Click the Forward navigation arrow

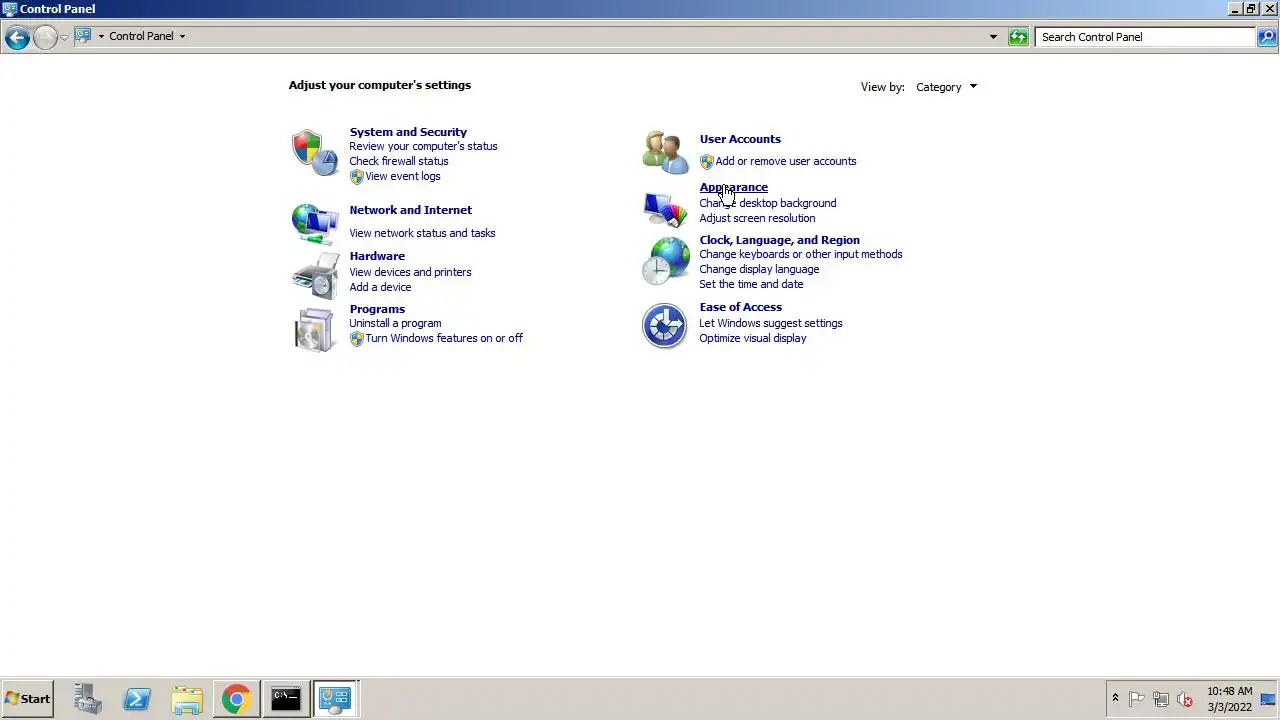(45, 37)
